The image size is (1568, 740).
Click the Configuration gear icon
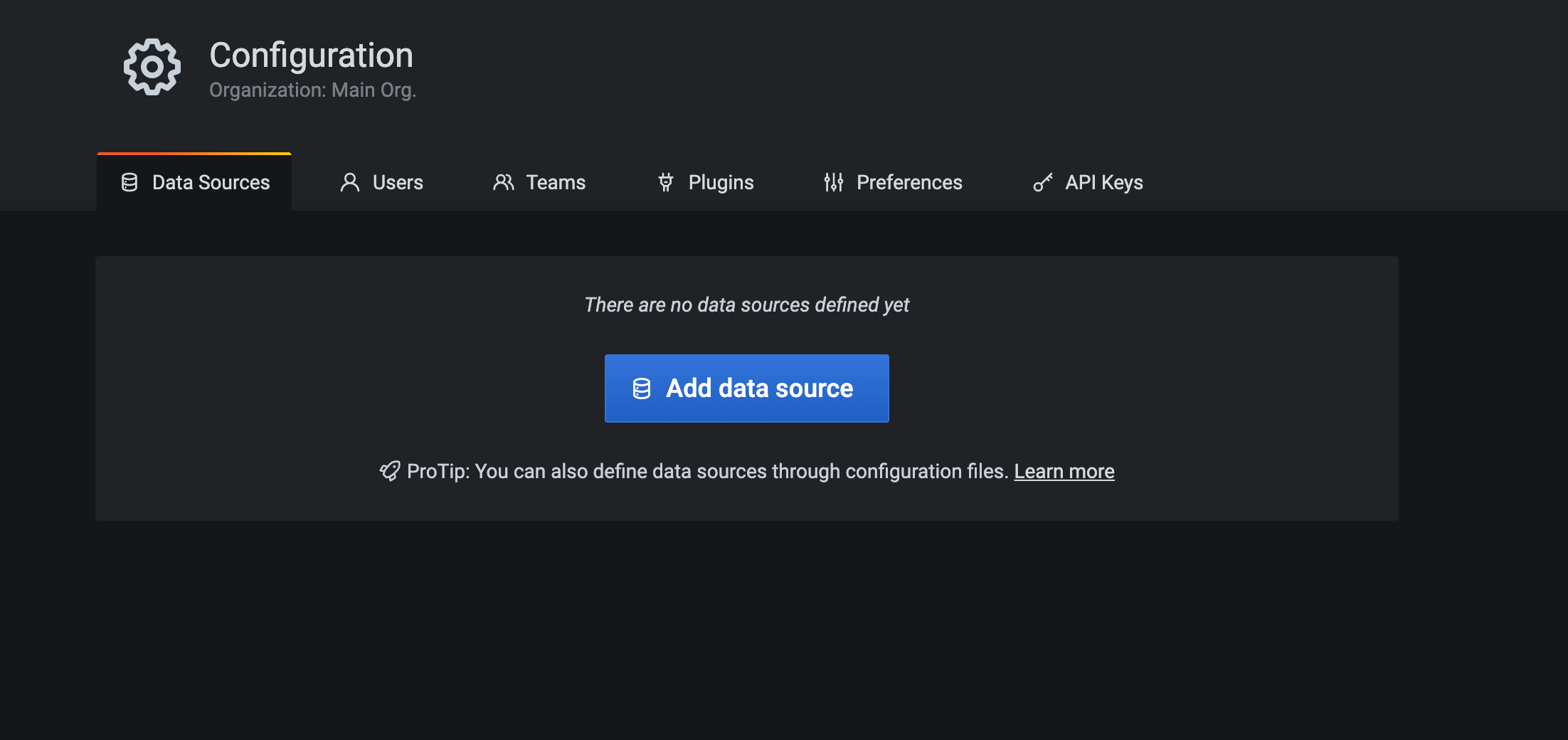tap(152, 67)
